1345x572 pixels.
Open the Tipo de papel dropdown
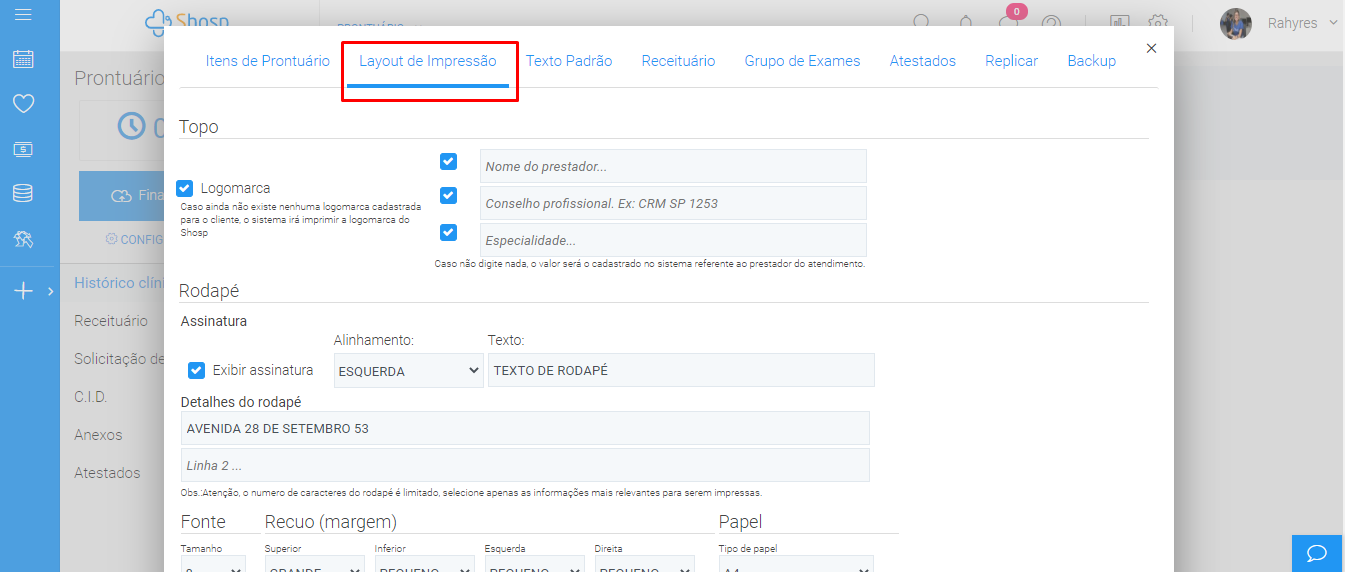pos(796,565)
